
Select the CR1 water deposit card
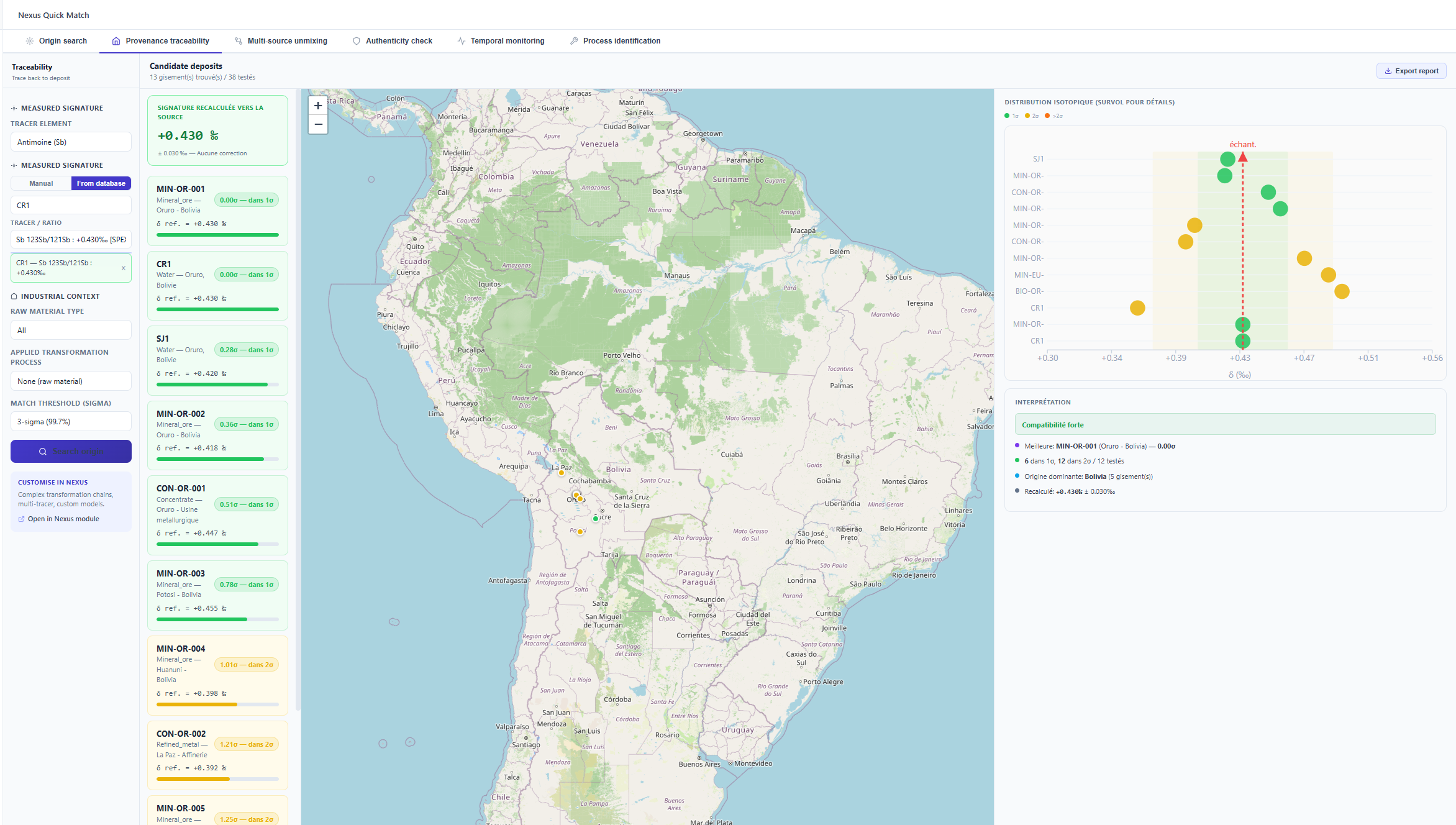(x=217, y=286)
